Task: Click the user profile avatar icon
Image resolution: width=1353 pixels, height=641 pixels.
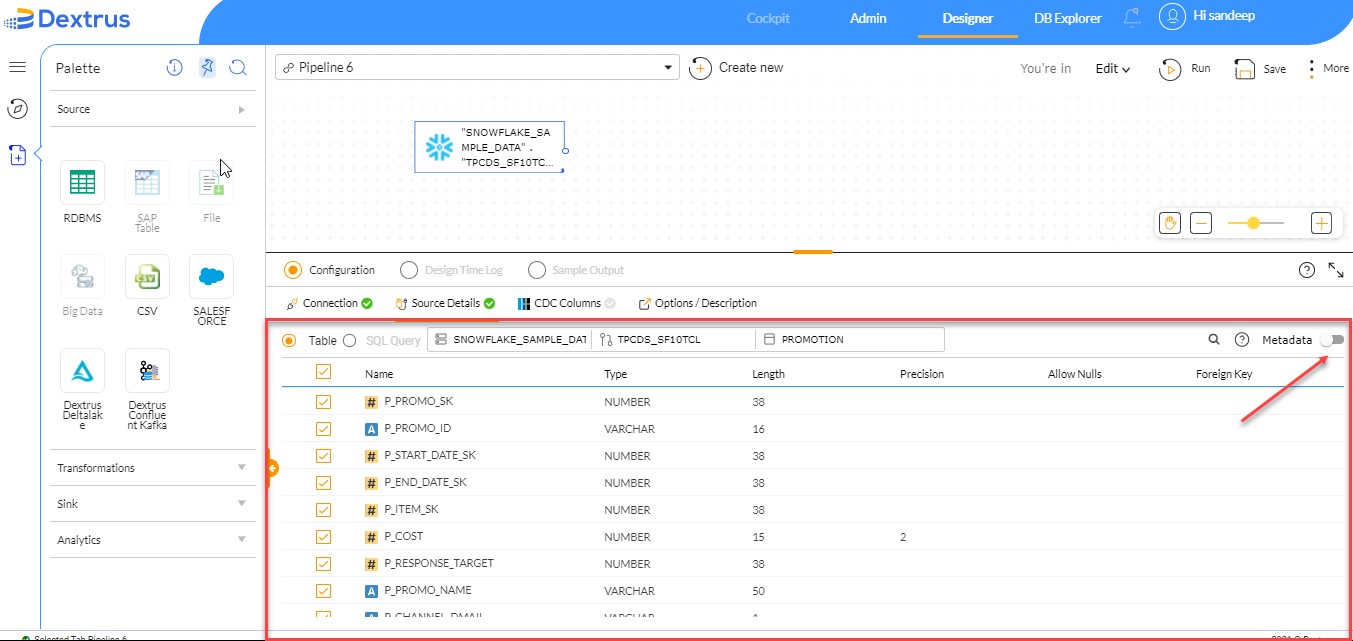Action: 1172,17
